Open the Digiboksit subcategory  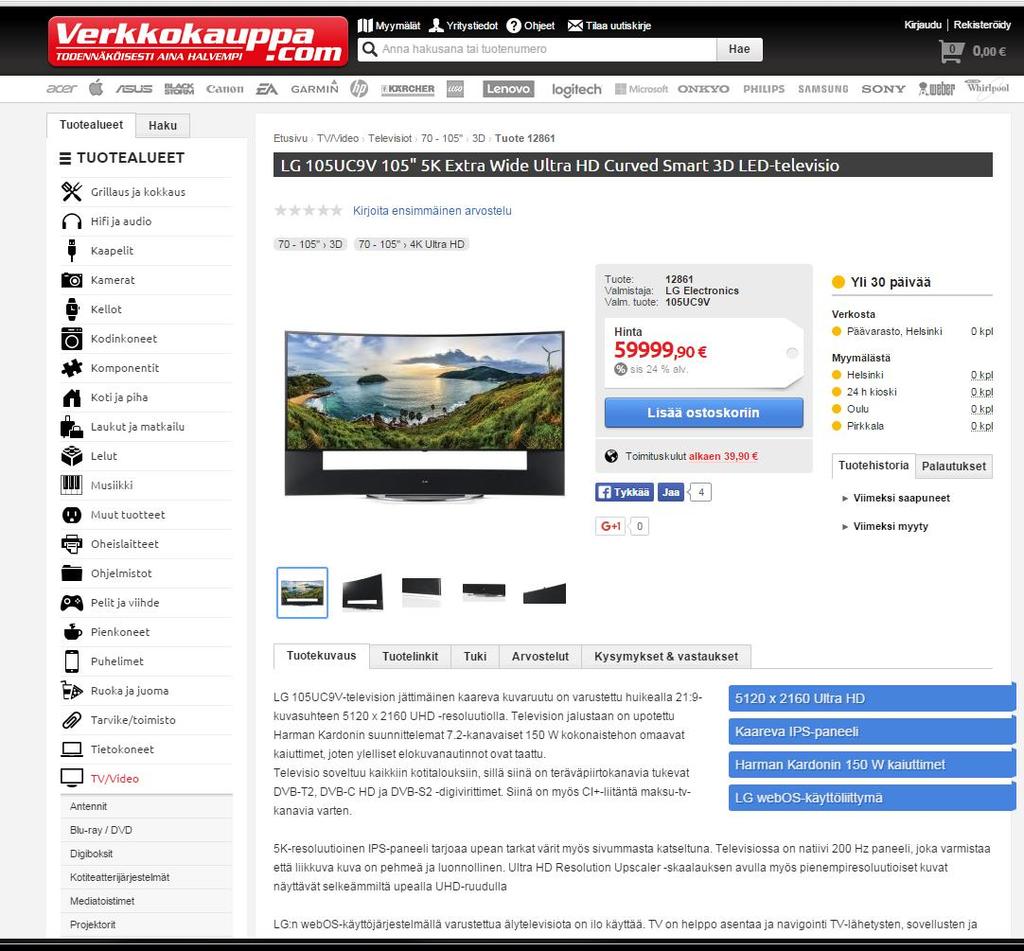(91, 854)
